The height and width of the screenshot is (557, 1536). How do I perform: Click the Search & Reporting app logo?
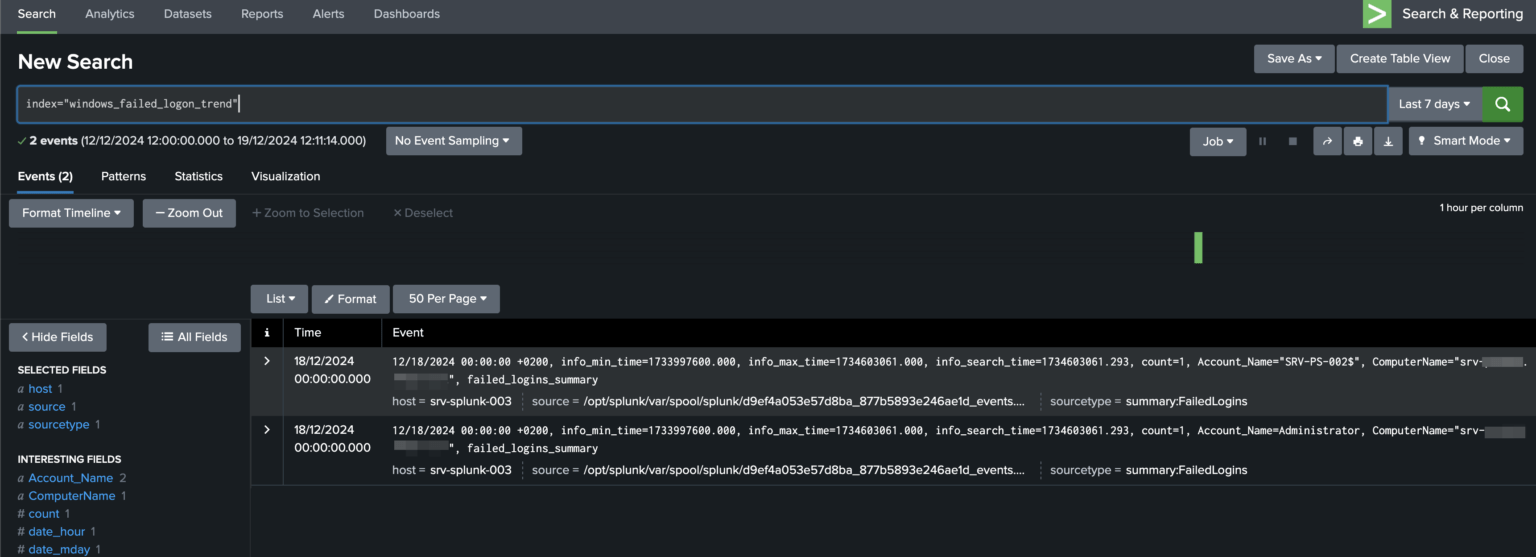point(1377,14)
